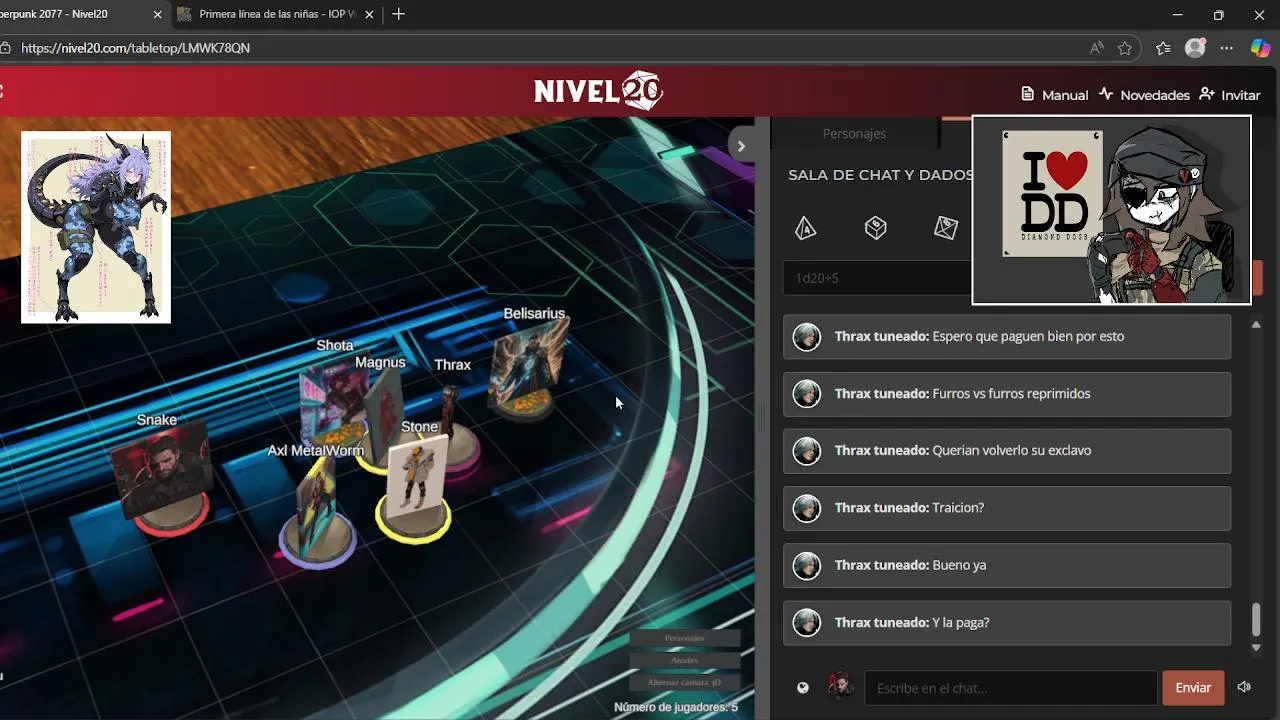Image resolution: width=1280 pixels, height=720 pixels.
Task: Open Manual document icon
Action: (1027, 94)
